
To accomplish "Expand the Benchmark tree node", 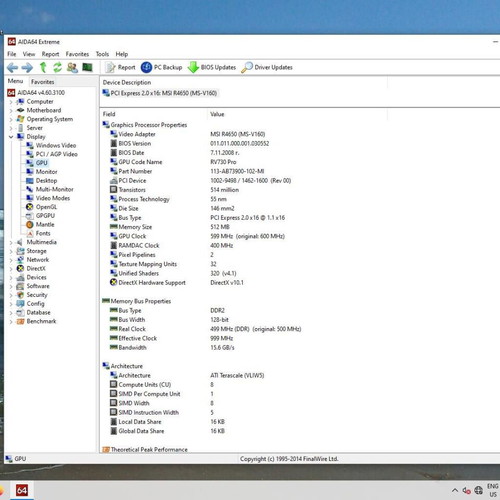I will tap(11, 322).
